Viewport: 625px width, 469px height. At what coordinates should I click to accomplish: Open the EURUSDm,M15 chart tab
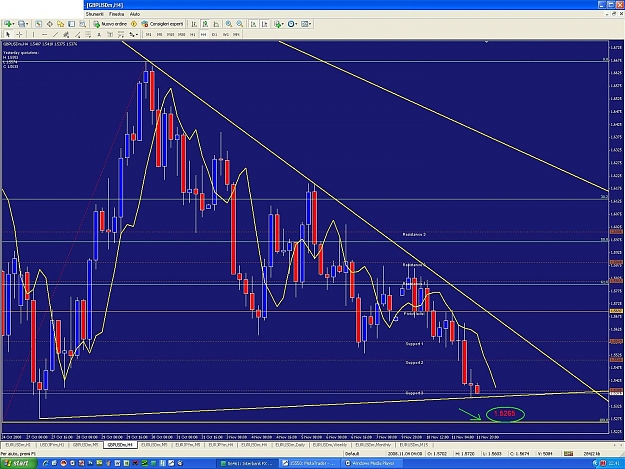414,445
